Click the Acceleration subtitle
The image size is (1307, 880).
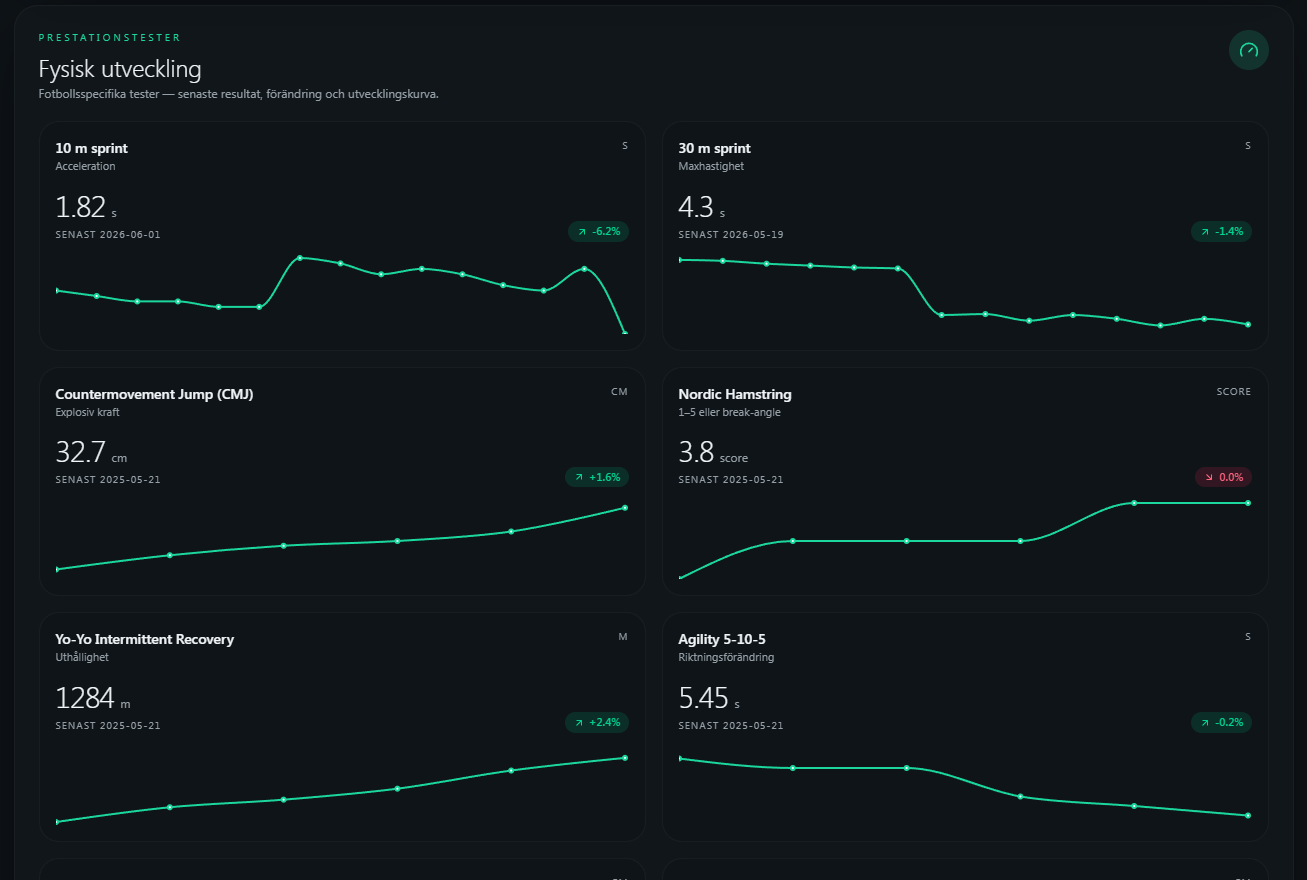(86, 167)
